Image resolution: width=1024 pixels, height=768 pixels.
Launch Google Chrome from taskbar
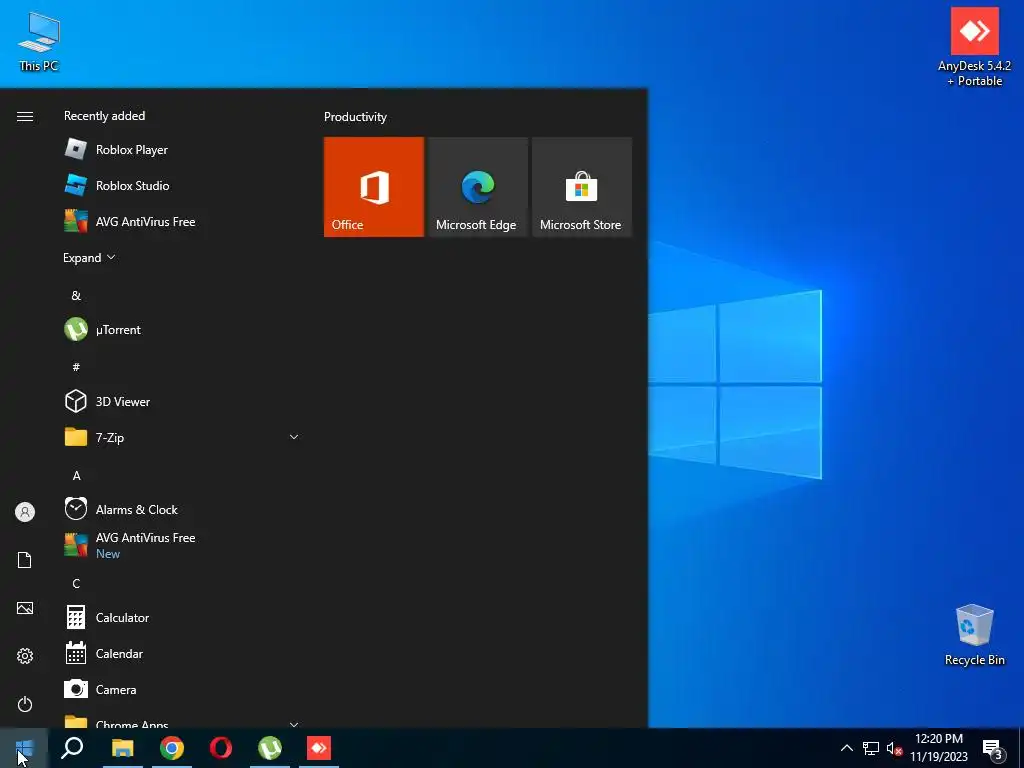(172, 748)
